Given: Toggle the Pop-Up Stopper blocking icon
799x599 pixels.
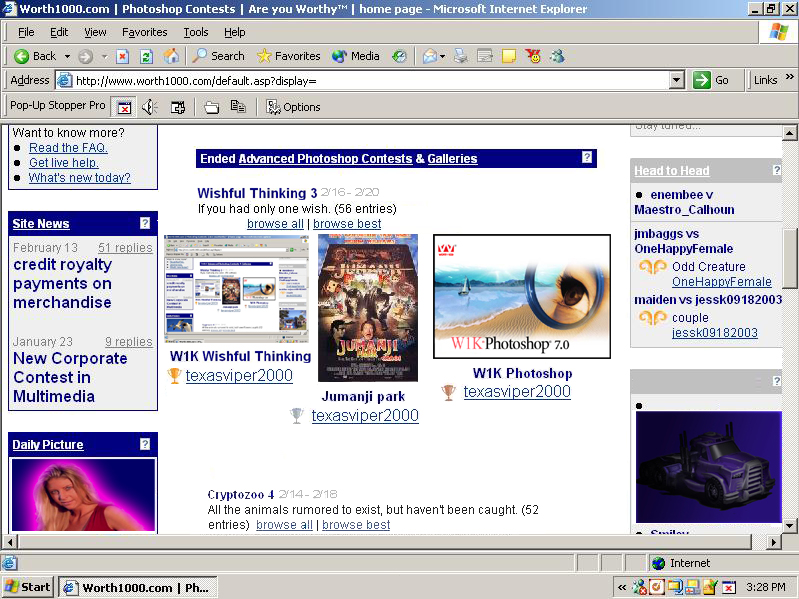Looking at the screenshot, I should coord(124,107).
